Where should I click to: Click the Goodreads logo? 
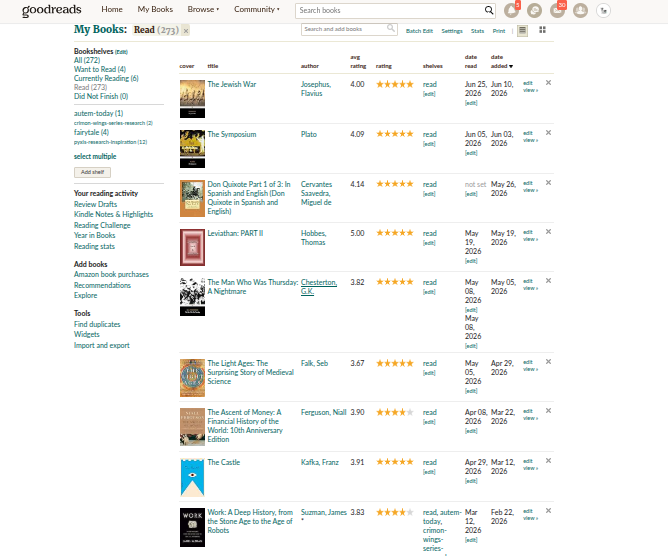click(52, 10)
